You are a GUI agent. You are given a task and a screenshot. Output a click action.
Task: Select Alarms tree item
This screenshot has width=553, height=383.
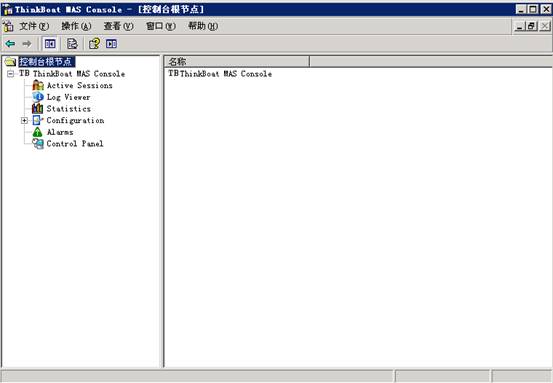click(x=60, y=132)
